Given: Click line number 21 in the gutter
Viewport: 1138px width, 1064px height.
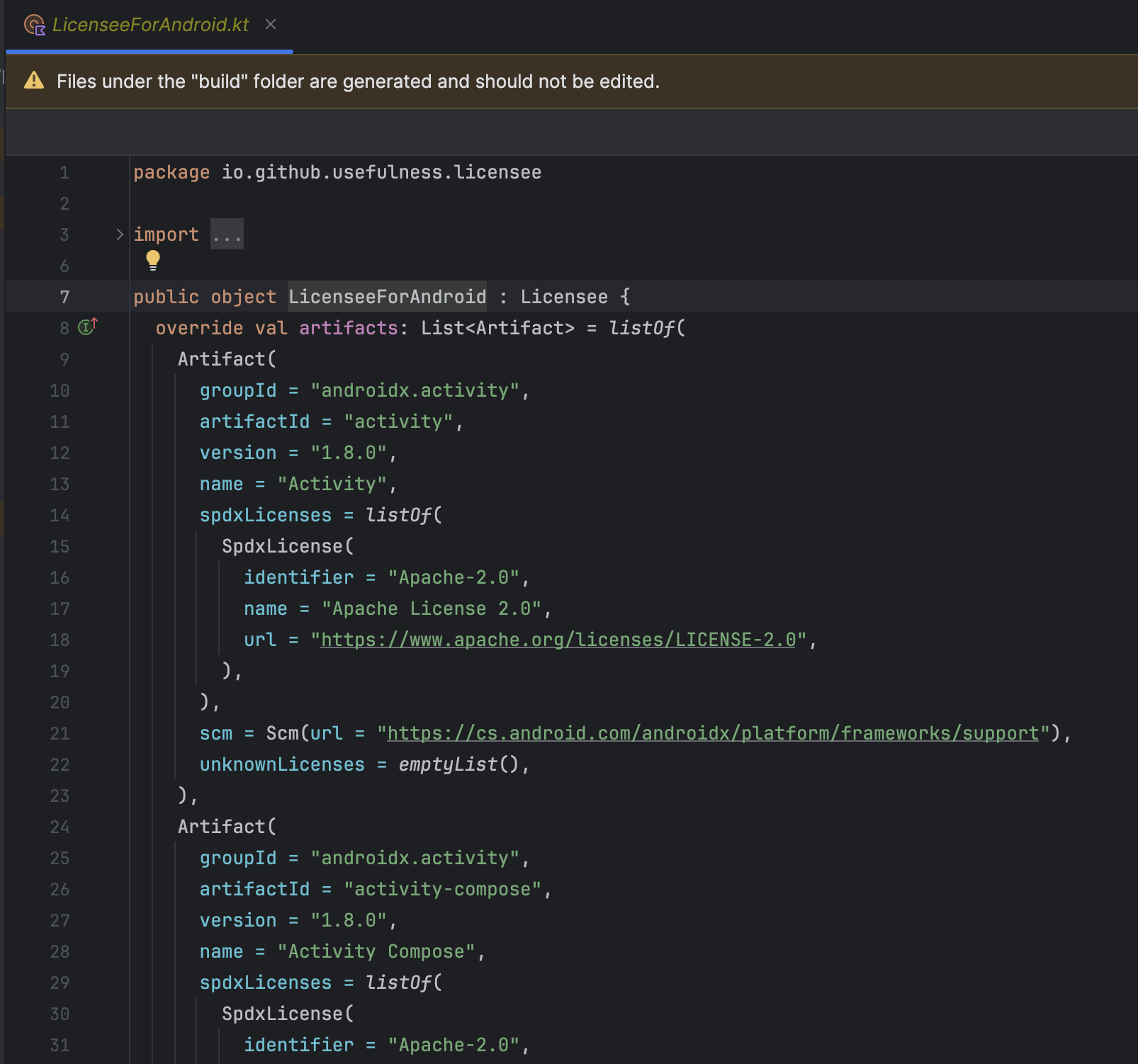Looking at the screenshot, I should click(x=60, y=733).
